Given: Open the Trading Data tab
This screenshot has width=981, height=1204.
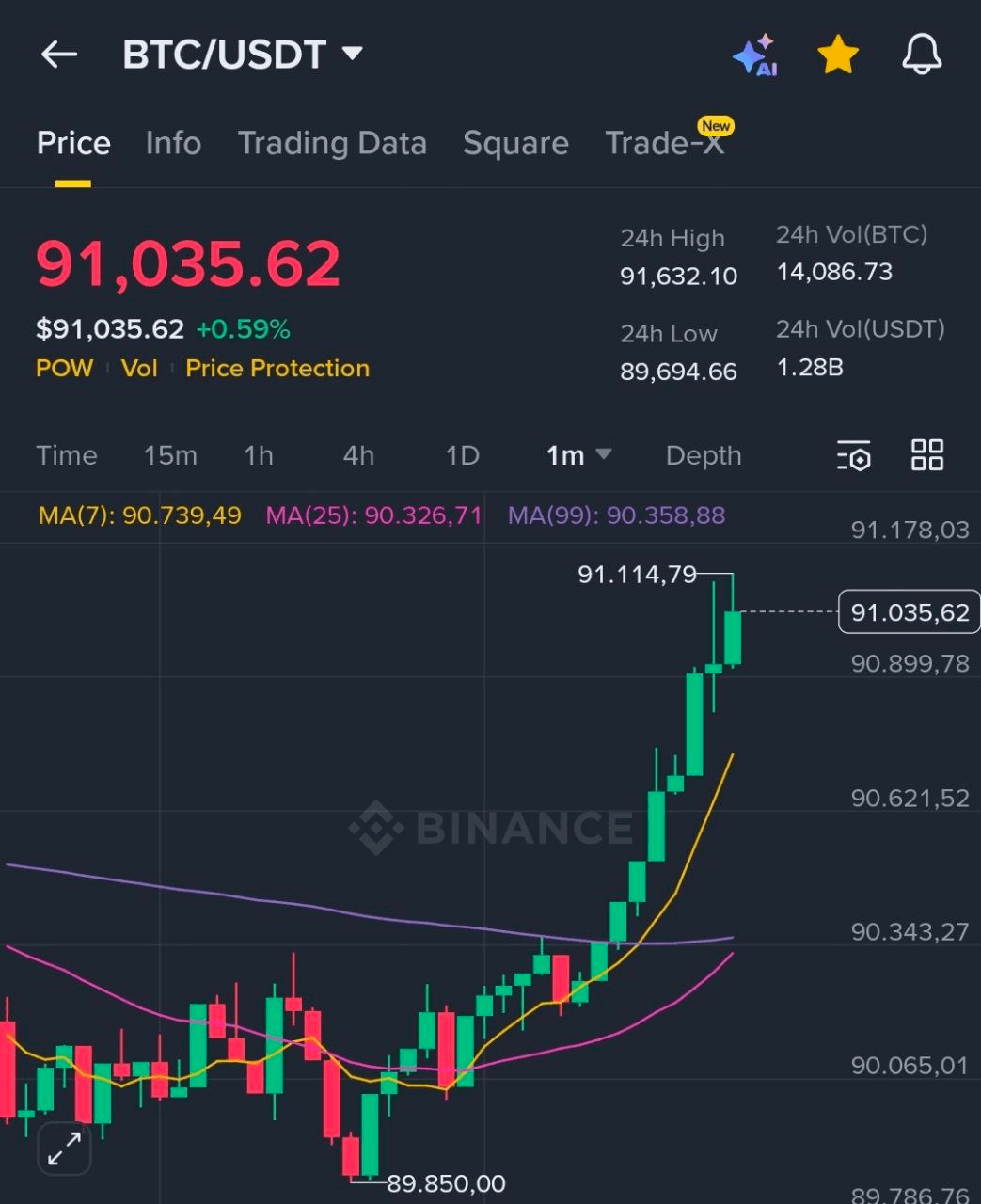Looking at the screenshot, I should click(x=332, y=143).
